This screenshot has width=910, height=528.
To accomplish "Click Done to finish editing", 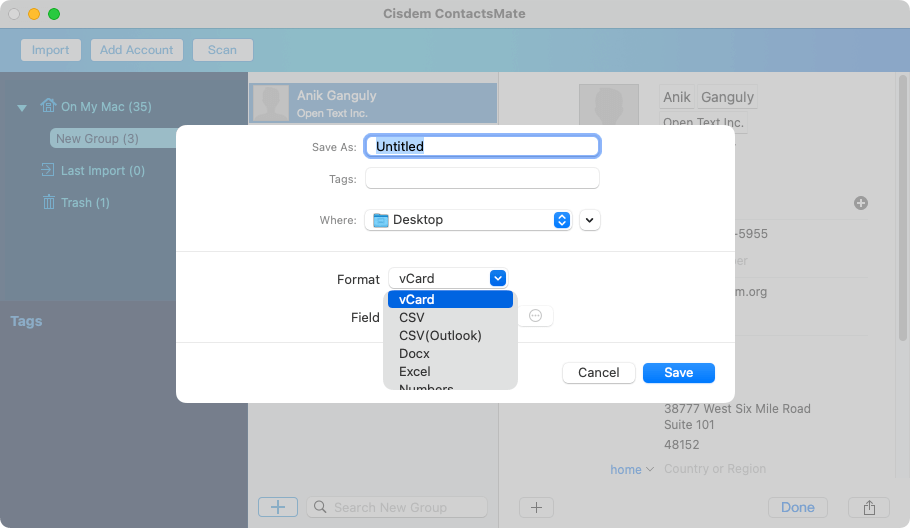I will (x=797, y=507).
